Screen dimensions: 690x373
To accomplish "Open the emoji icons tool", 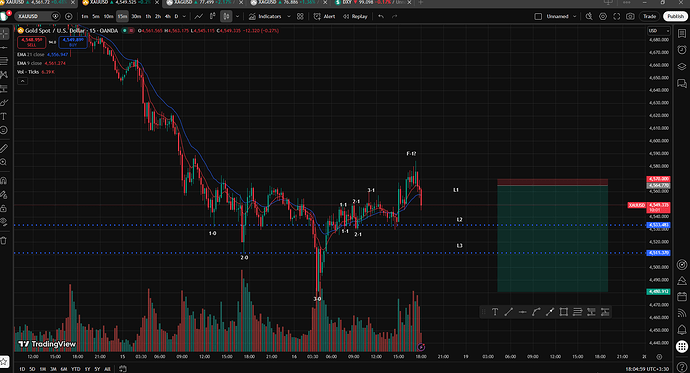I will (x=4, y=130).
